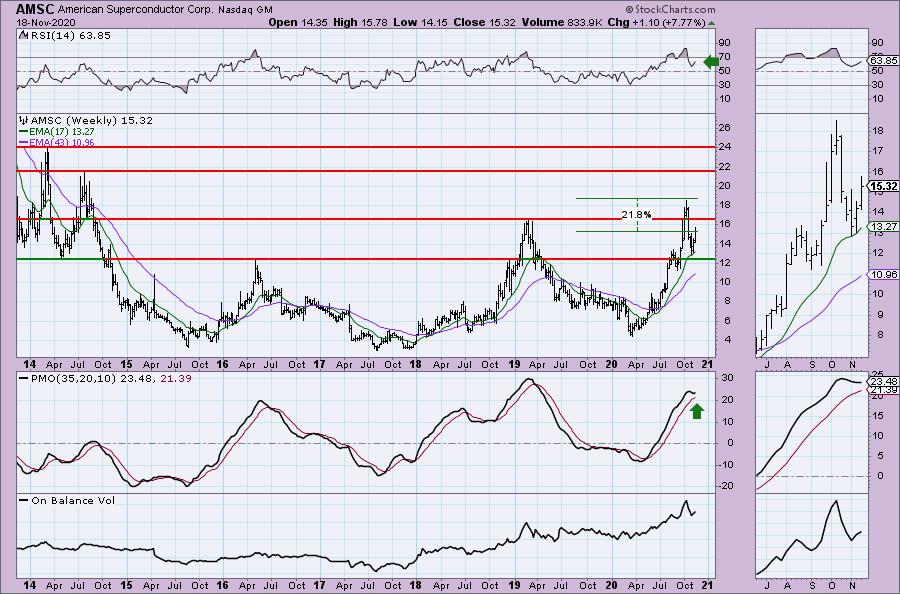The height and width of the screenshot is (594, 900).
Task: Click the line swatch before On Balance Vol
Action: click(x=24, y=500)
